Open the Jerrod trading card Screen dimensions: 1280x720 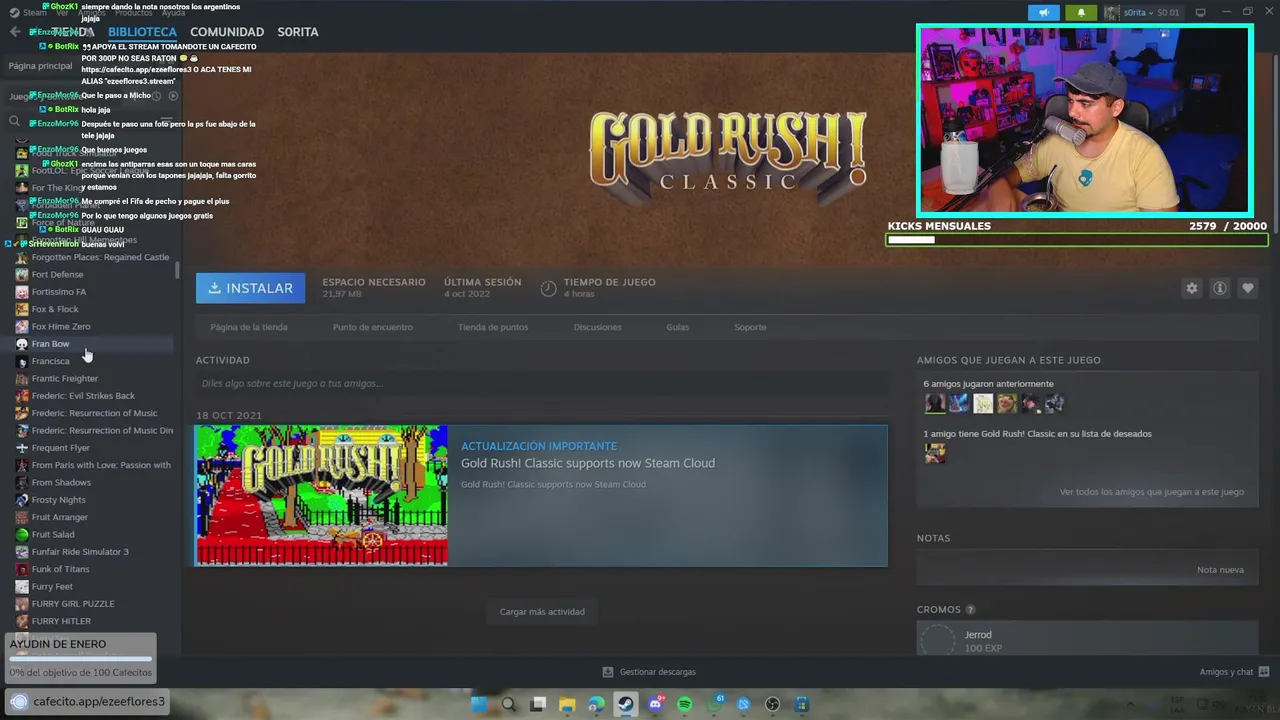1087,638
